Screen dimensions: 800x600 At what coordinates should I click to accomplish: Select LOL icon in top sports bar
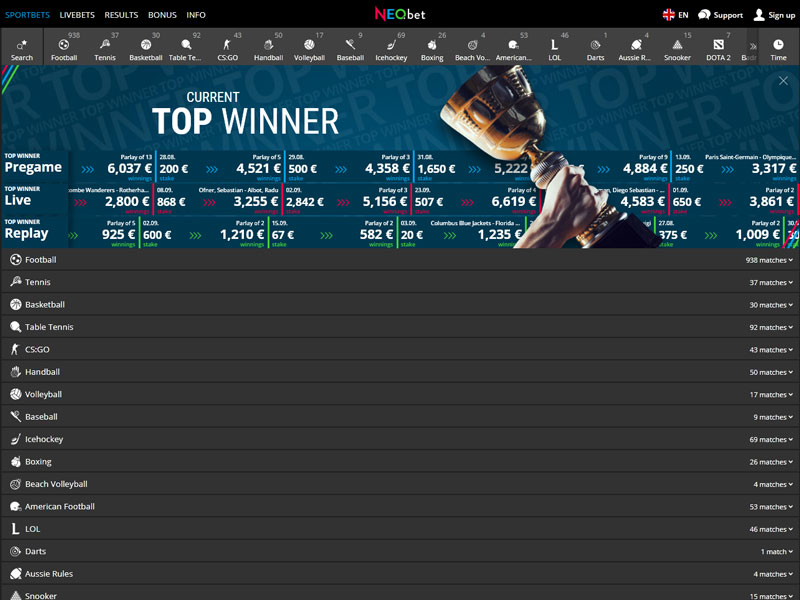coord(554,45)
